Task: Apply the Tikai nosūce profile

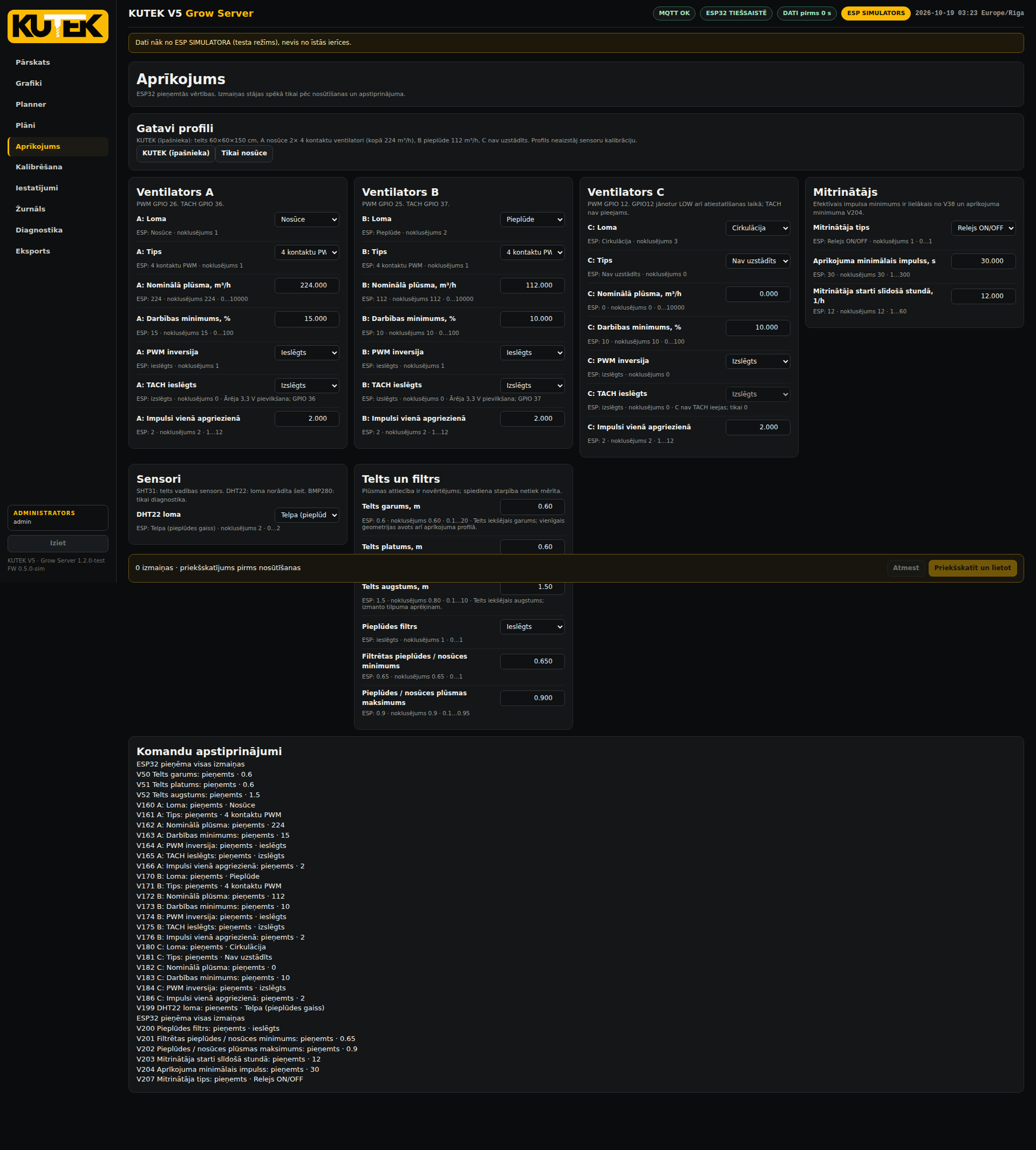Action: [x=244, y=154]
